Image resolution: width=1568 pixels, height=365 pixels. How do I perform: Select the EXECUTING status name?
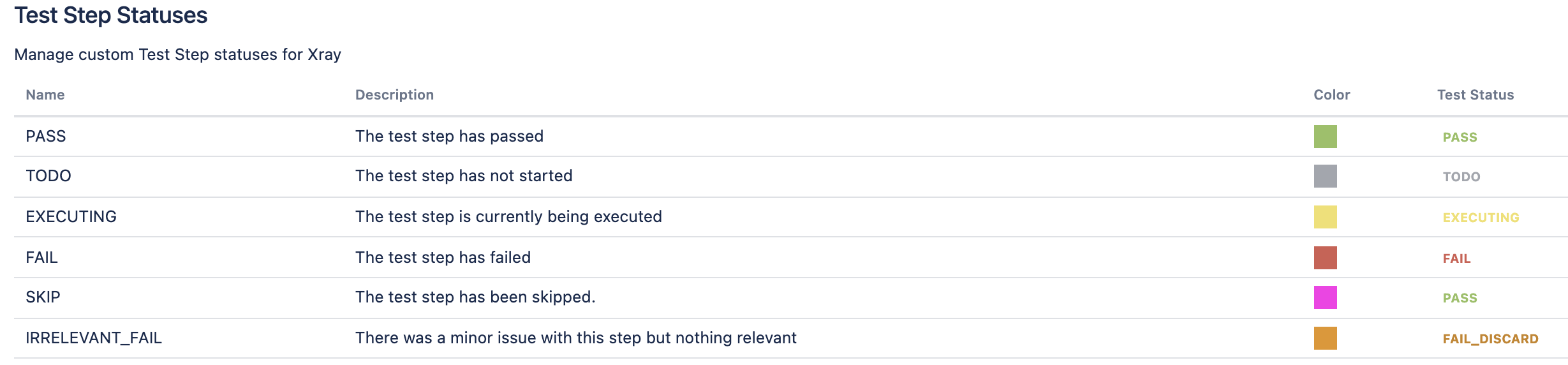tap(71, 217)
